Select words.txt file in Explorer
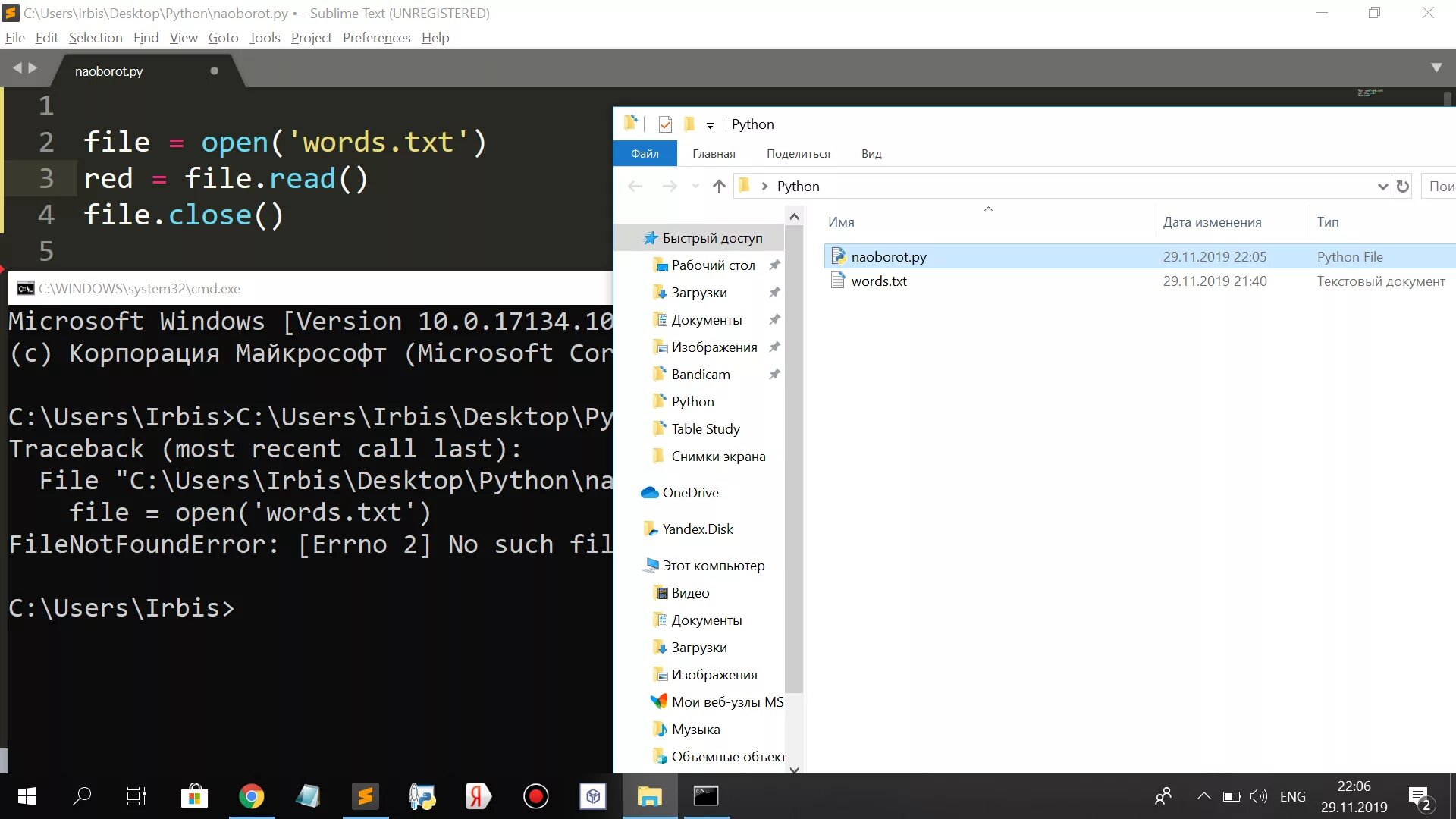Viewport: 1456px width, 819px height. pos(879,281)
